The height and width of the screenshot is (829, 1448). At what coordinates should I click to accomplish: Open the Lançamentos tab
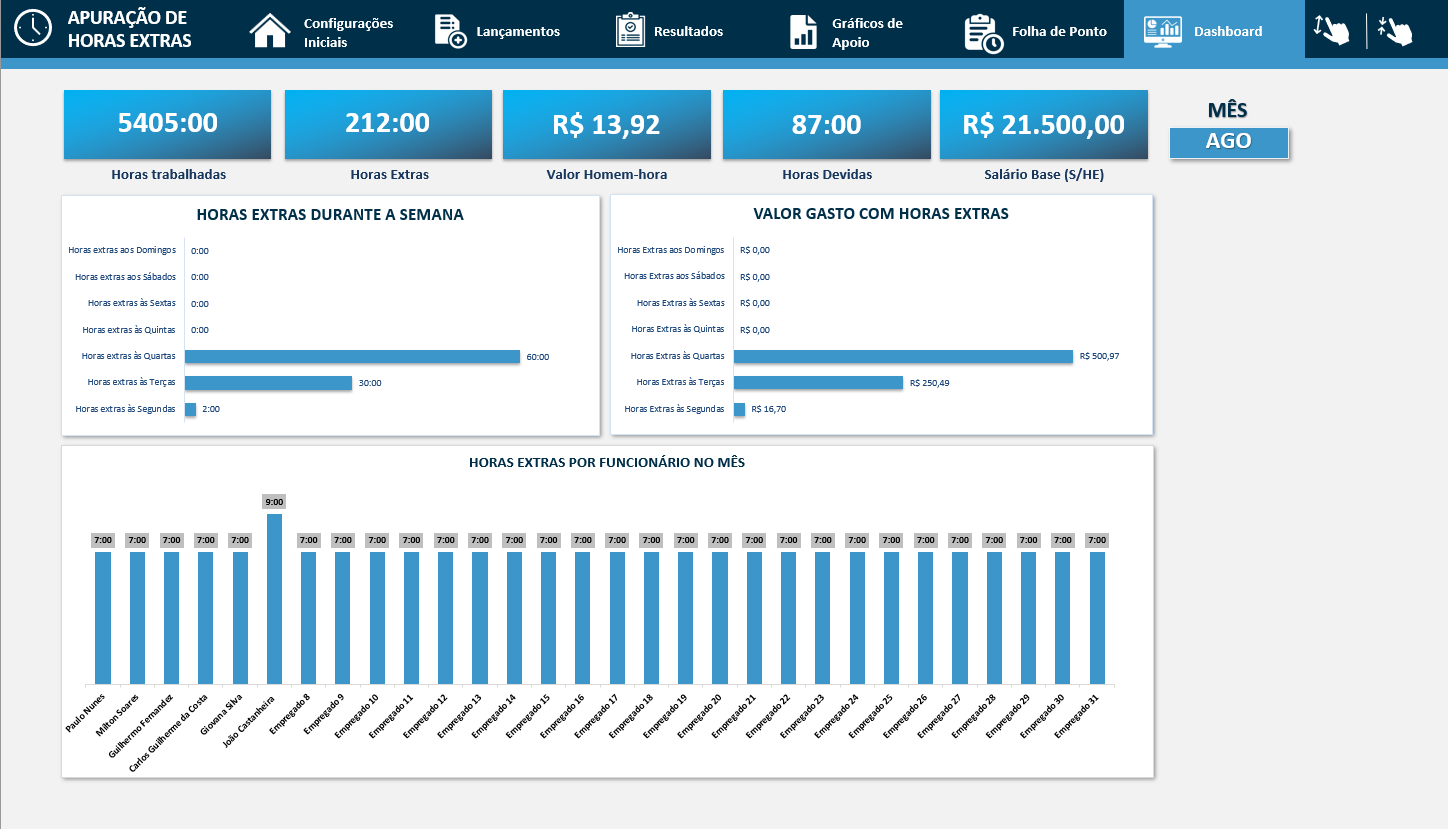[518, 31]
